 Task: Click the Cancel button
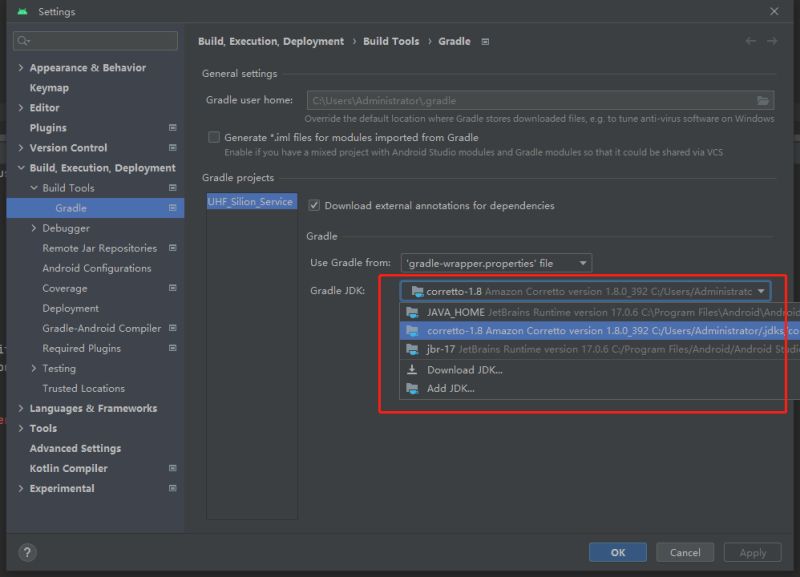coord(685,552)
